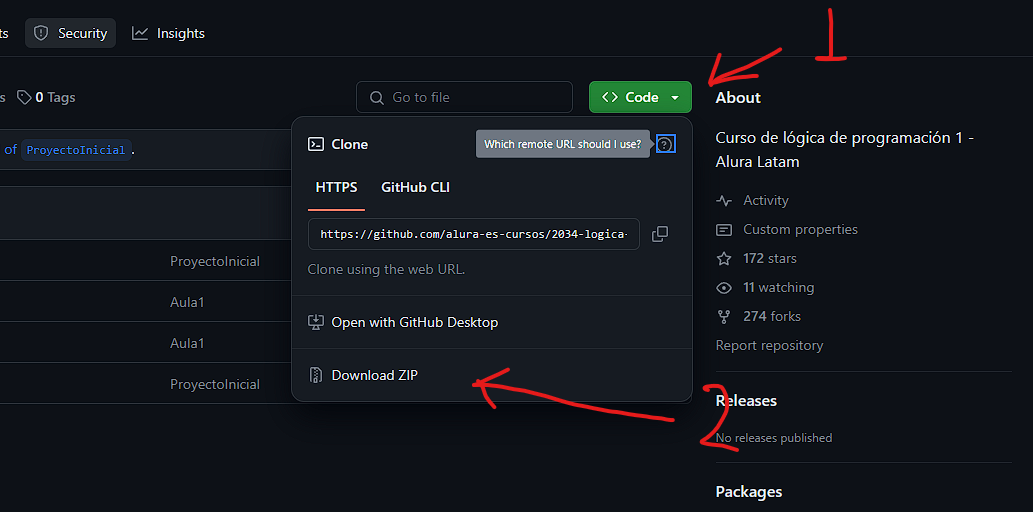The image size is (1033, 512).
Task: Click the No releases published text
Action: [x=774, y=438]
